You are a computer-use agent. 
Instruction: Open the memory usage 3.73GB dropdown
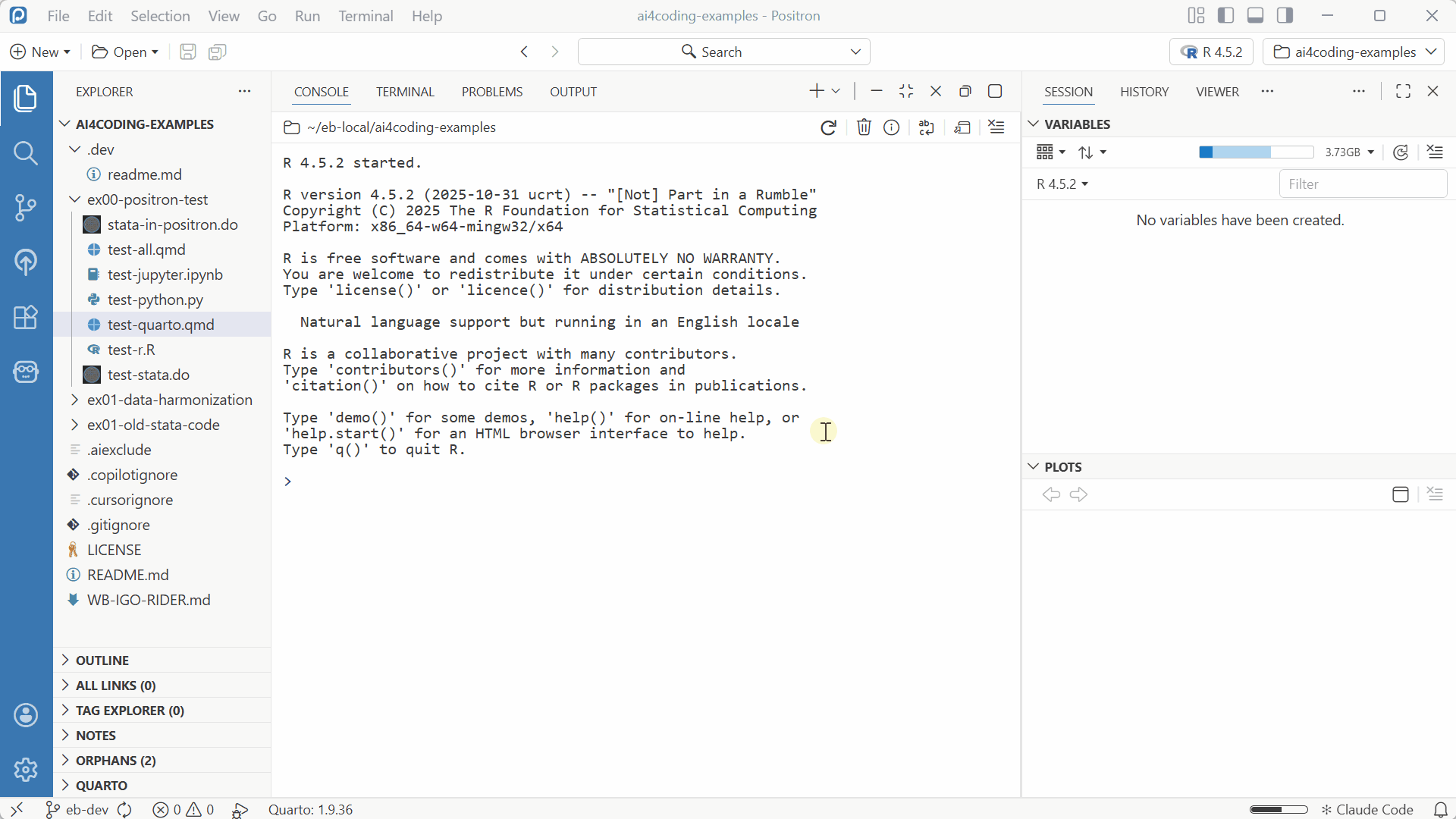pos(1350,152)
